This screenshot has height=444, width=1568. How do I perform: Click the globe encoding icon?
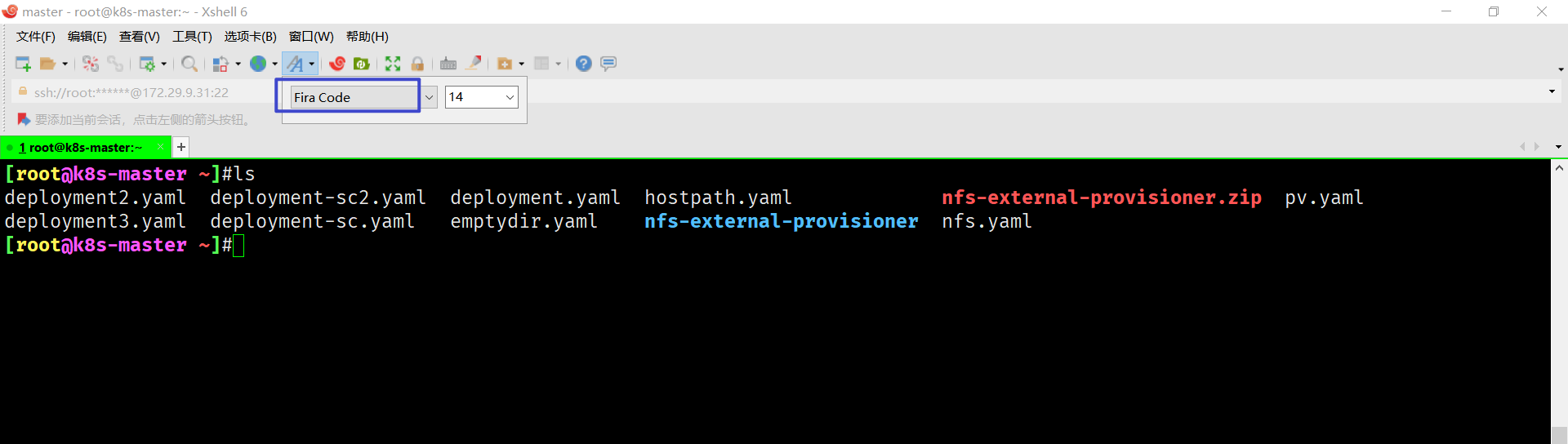pyautogui.click(x=258, y=64)
